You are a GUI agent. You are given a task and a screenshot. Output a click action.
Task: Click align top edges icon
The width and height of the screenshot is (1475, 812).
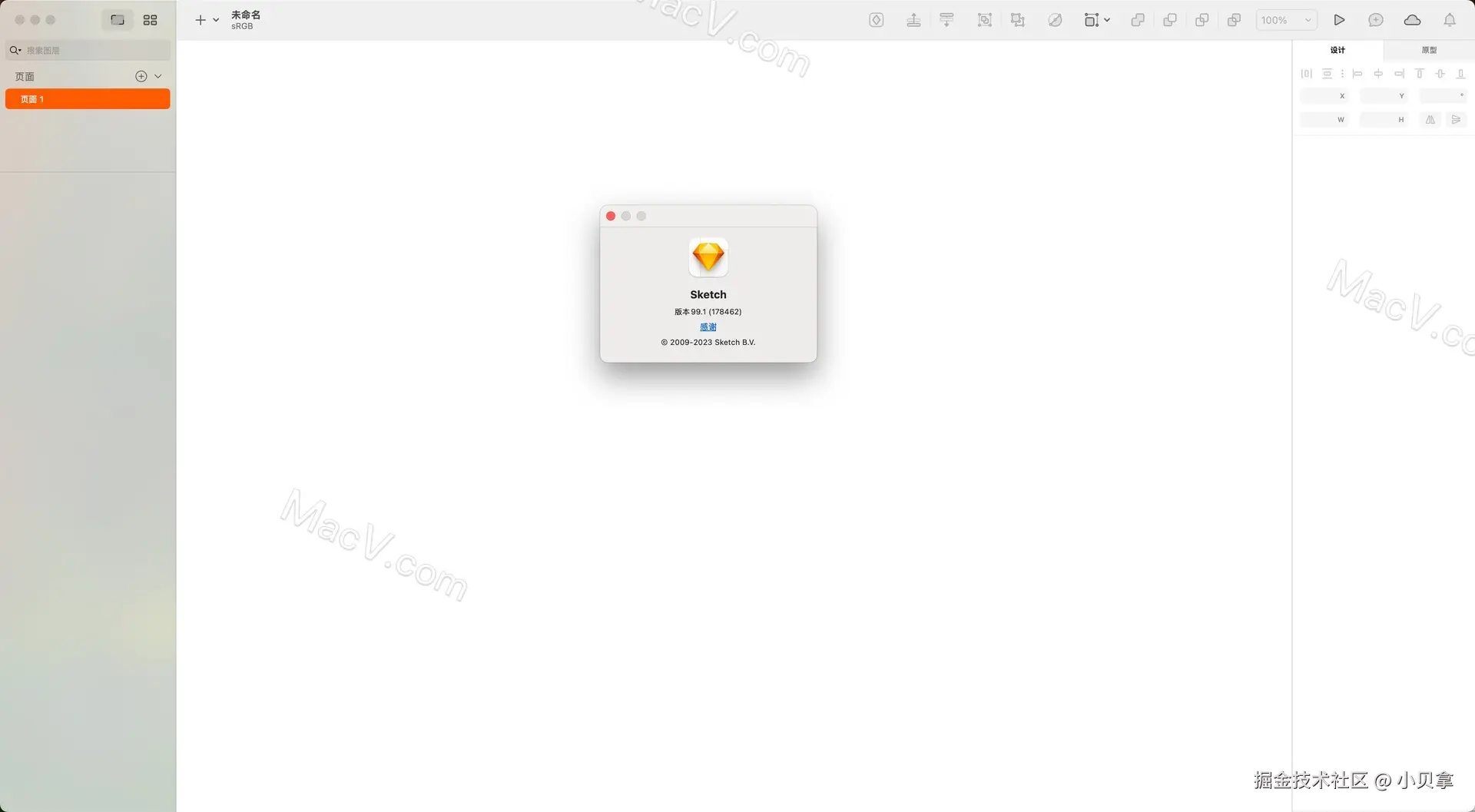[1420, 74]
